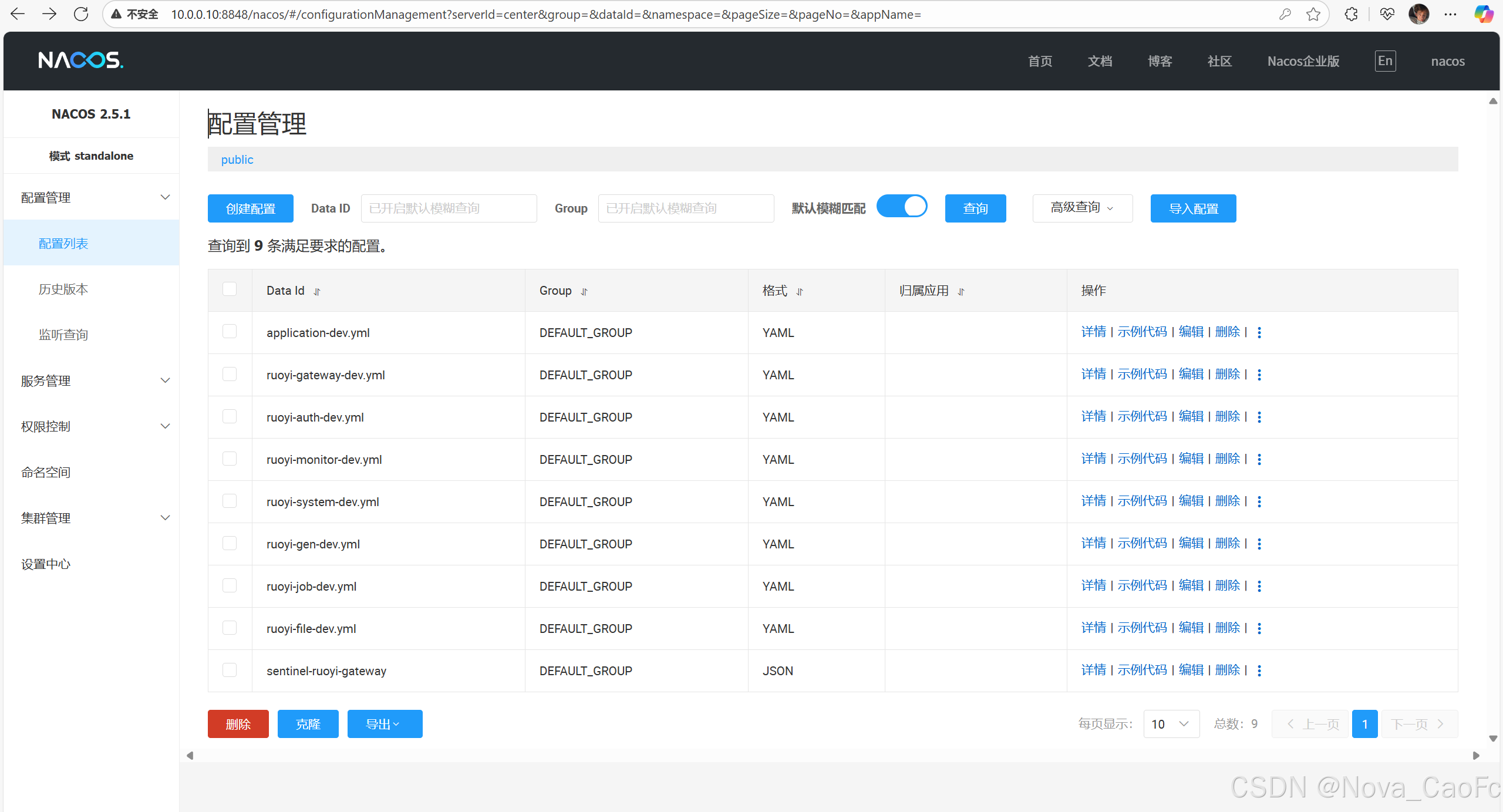This screenshot has height=812, width=1503.
Task: Open the saved password key icon
Action: 1285,14
